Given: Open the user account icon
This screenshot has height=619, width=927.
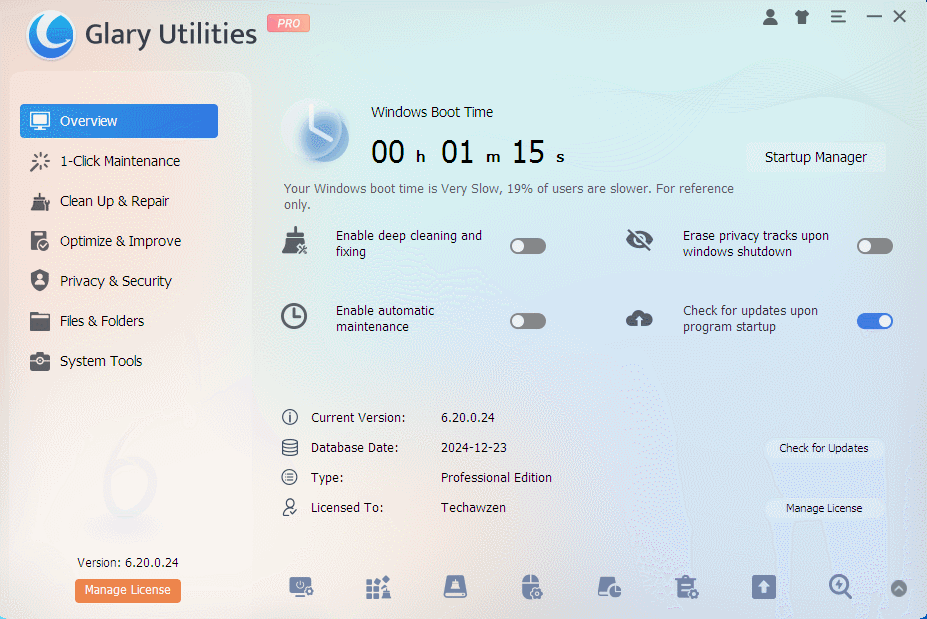Looking at the screenshot, I should [770, 17].
